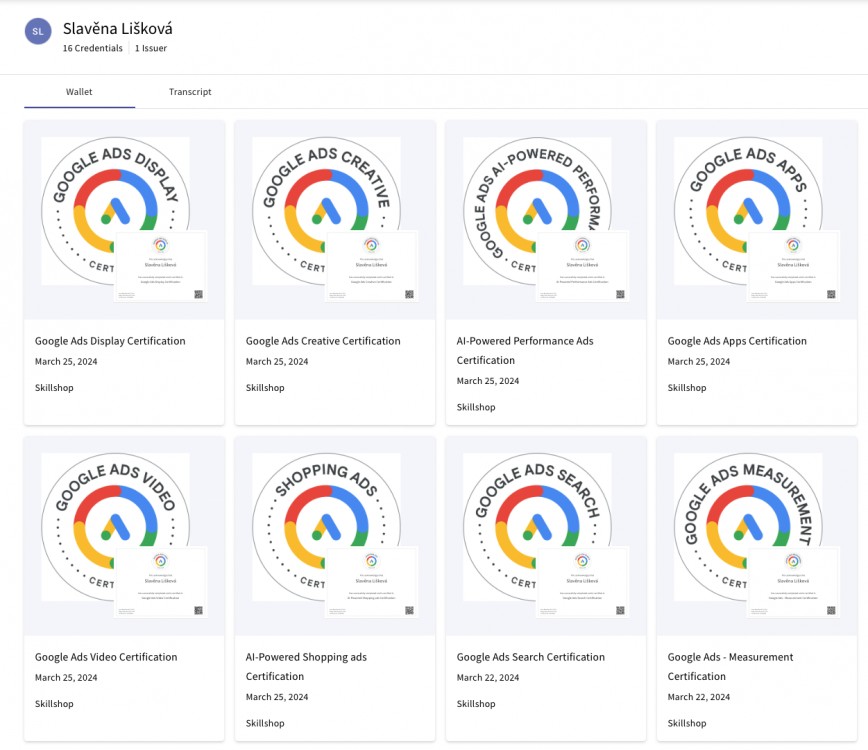The width and height of the screenshot is (868, 750).
Task: Click the 1 Issuer count
Action: pos(151,48)
